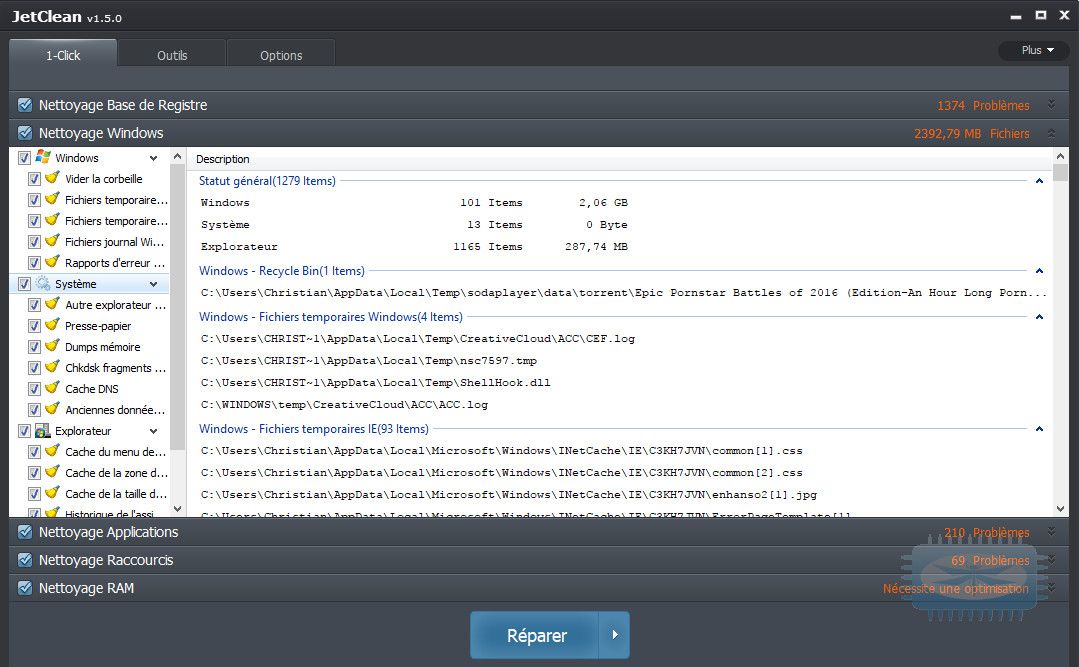Uncheck Vider la corbeille checkbox
This screenshot has width=1079, height=667.
[34, 179]
